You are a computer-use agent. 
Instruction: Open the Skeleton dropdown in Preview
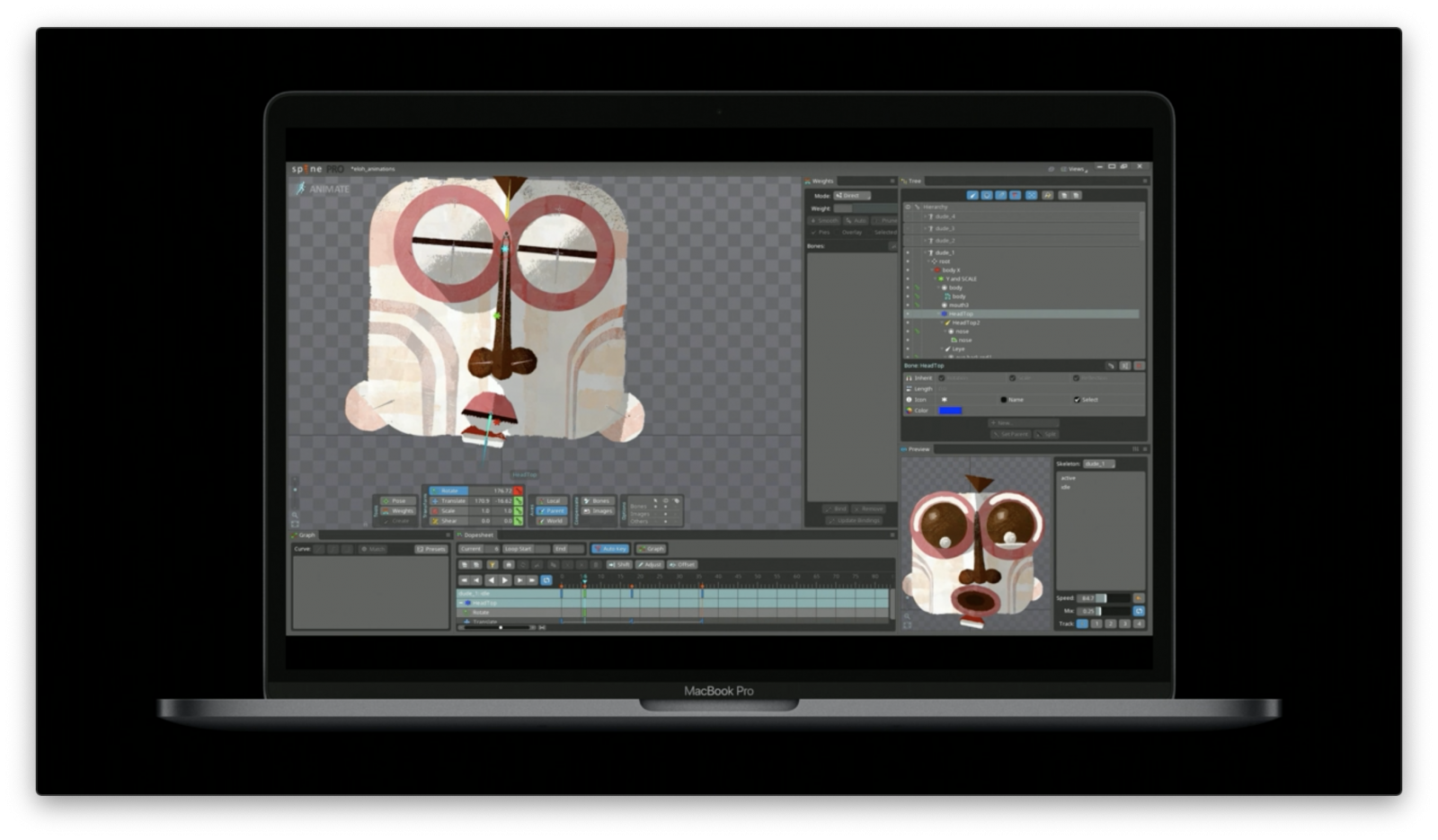[x=1099, y=464]
